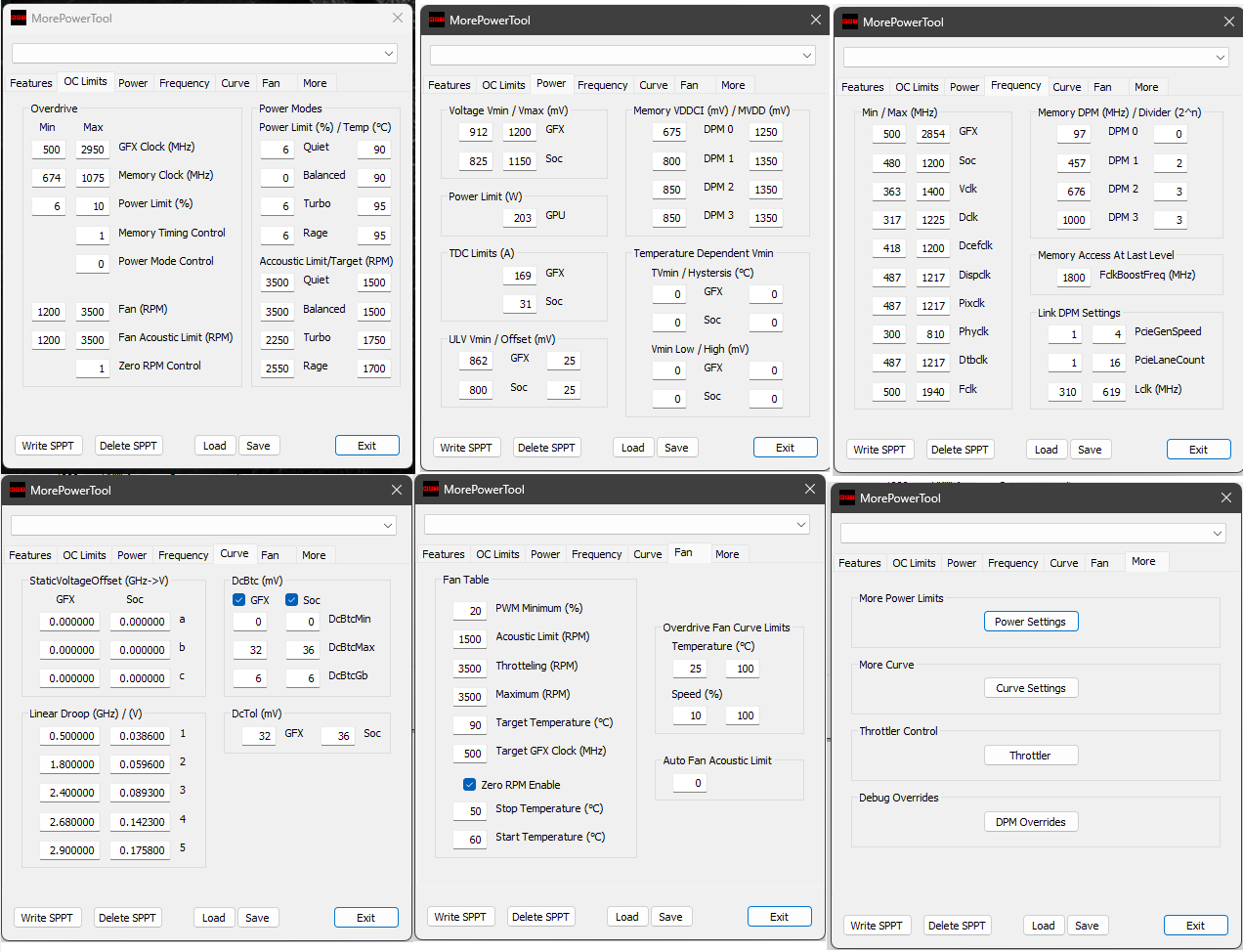
Task: Click the Rage acoustic limit field showing 2550
Action: click(277, 368)
